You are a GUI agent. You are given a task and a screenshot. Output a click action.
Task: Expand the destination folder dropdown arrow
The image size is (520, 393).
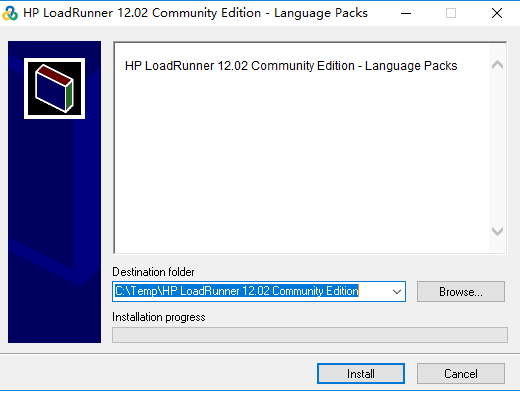point(397,292)
